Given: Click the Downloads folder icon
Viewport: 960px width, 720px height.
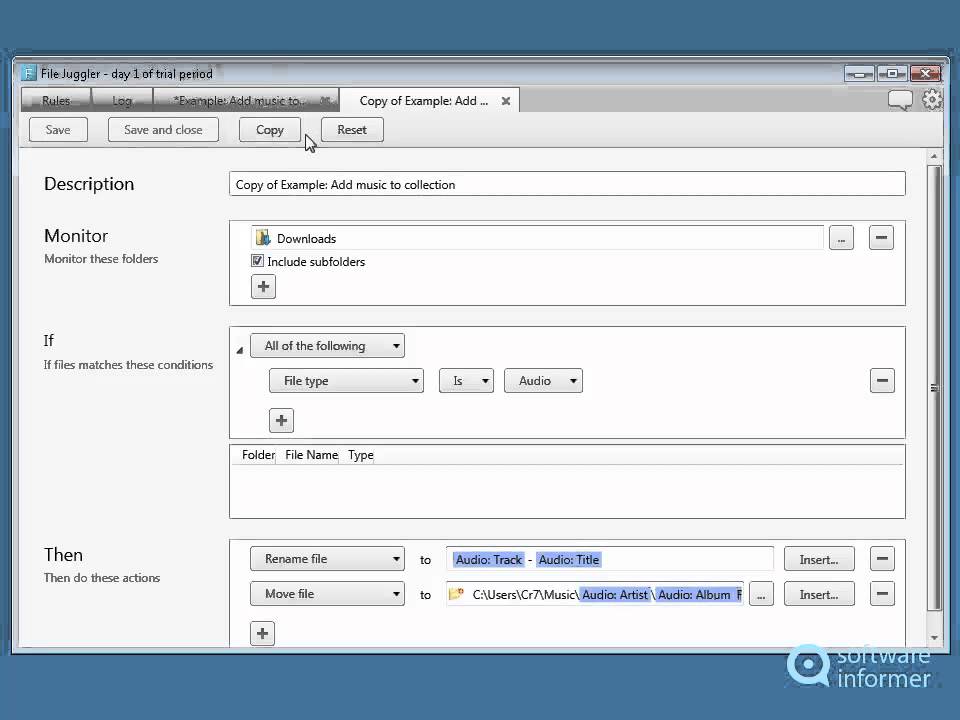Looking at the screenshot, I should (263, 238).
